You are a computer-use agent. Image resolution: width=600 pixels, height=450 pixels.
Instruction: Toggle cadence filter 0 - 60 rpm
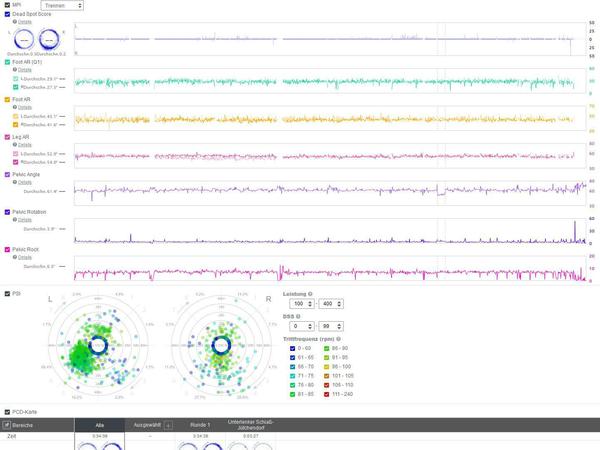tap(293, 348)
